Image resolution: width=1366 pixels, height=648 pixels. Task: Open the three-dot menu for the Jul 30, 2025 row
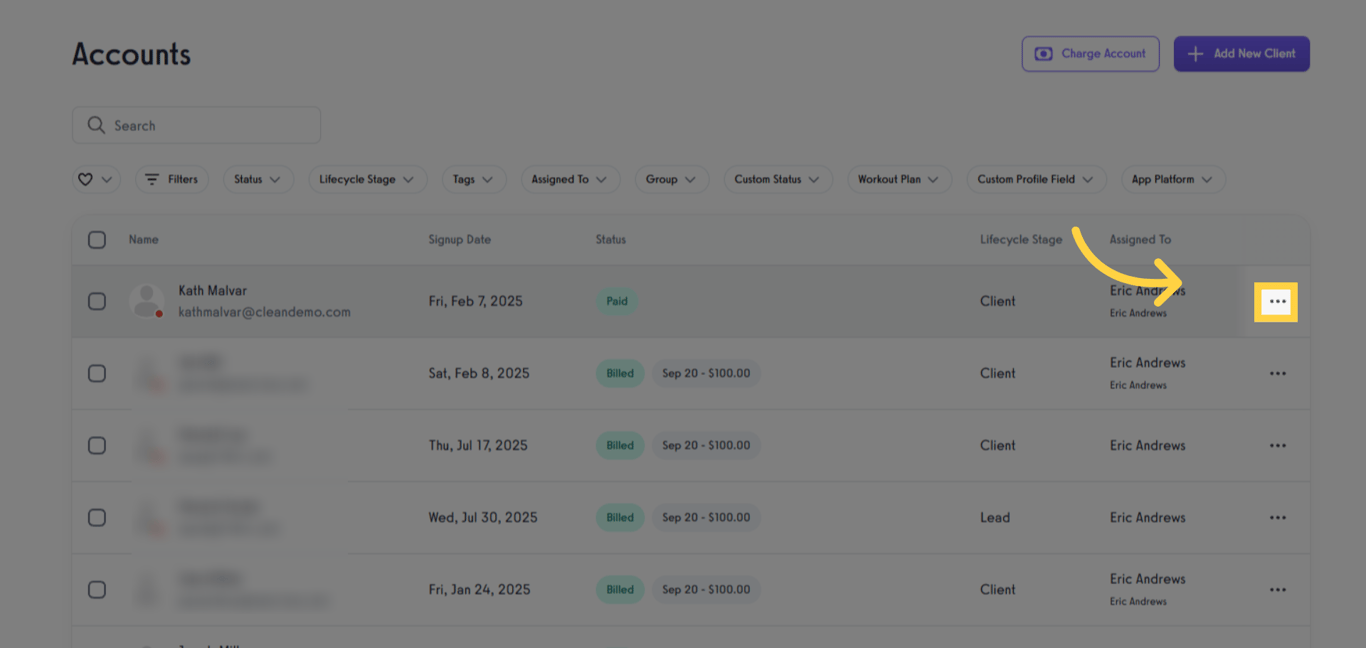(1277, 517)
